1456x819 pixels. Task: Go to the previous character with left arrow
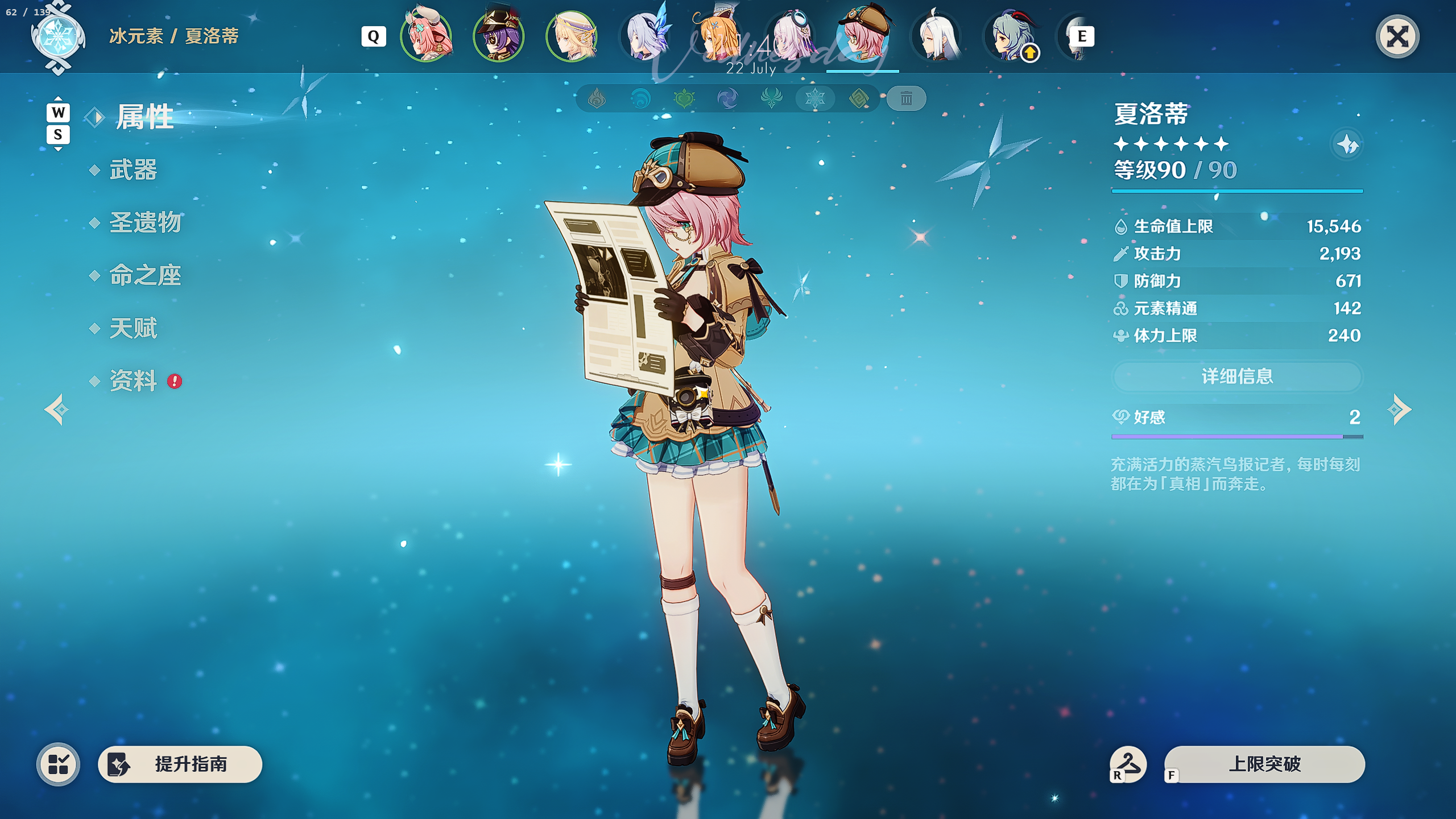pos(57,409)
